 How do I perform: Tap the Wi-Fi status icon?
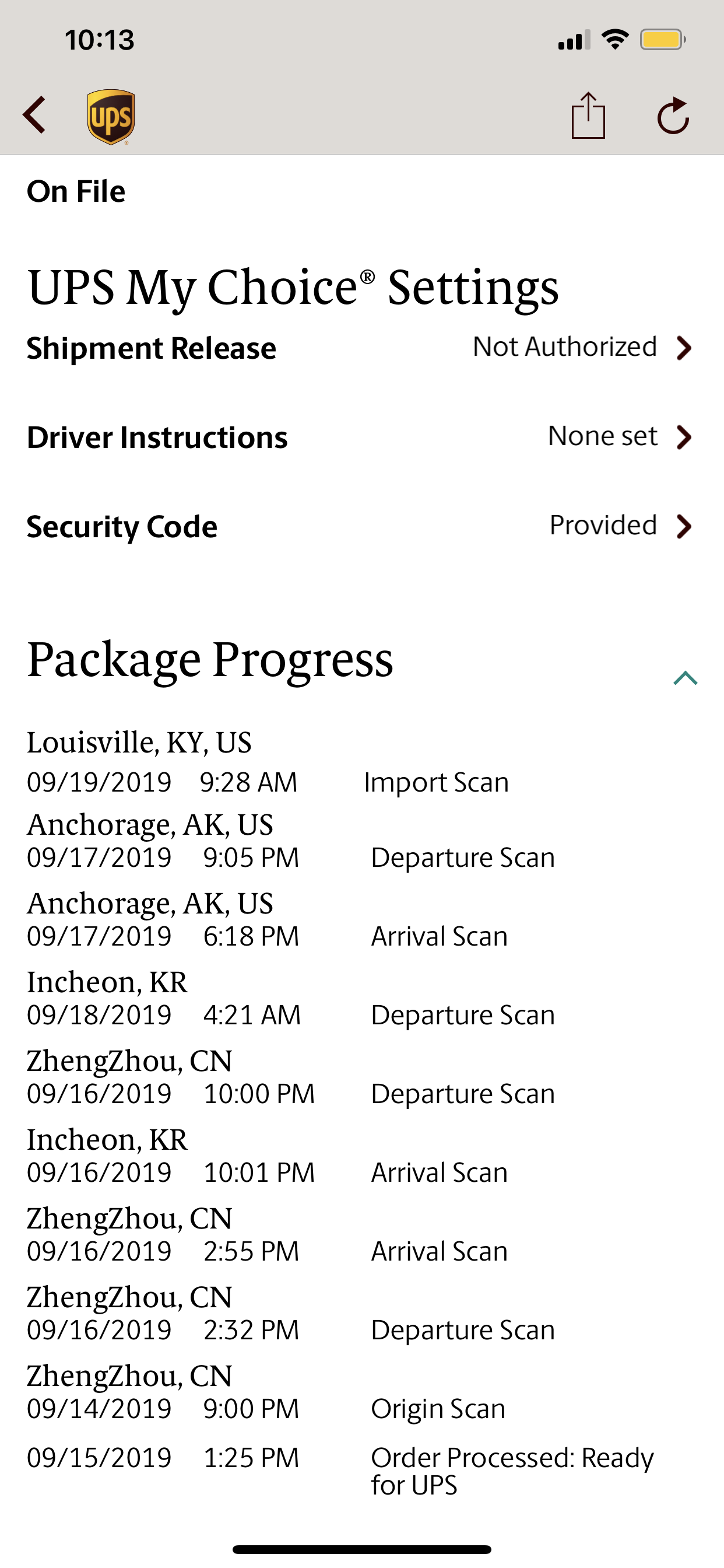[614, 40]
